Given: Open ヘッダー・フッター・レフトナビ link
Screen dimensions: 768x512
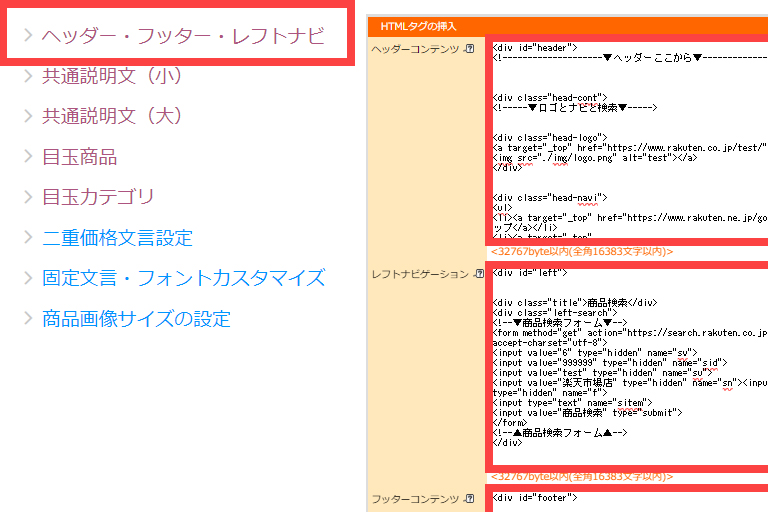Looking at the screenshot, I should [183, 36].
